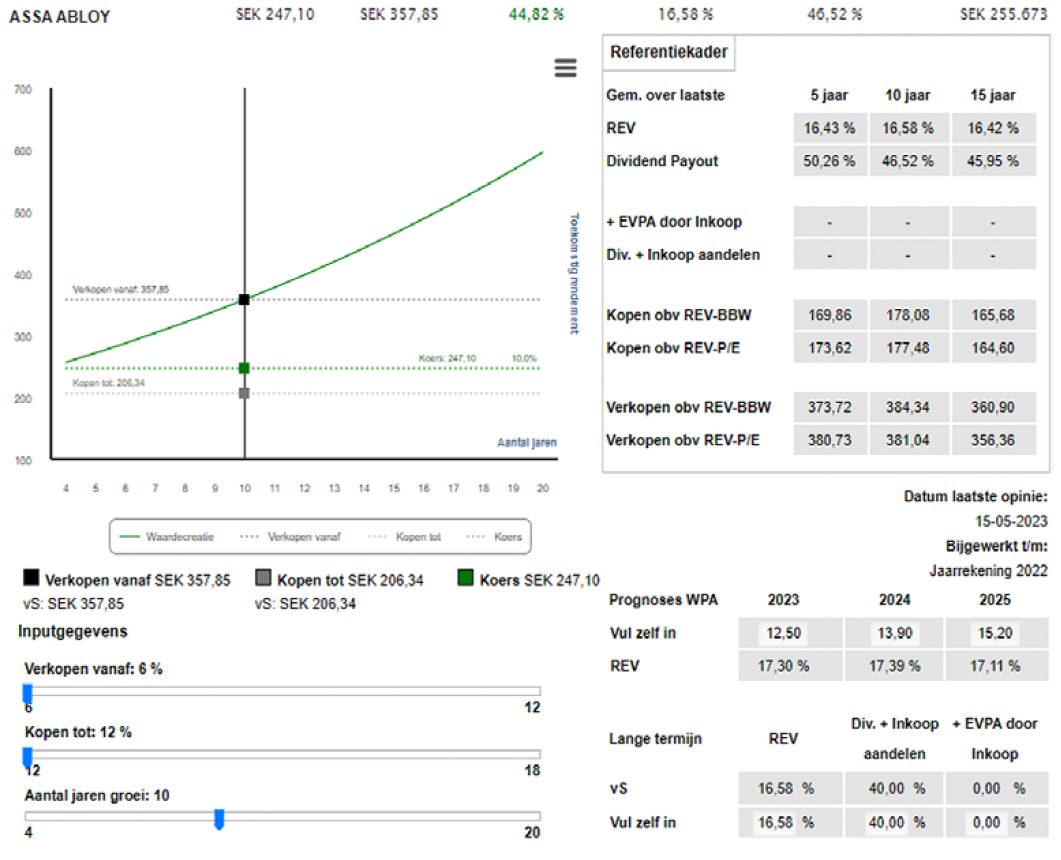1061x860 pixels.
Task: Click the green 44,82 % header value
Action: pos(536,14)
